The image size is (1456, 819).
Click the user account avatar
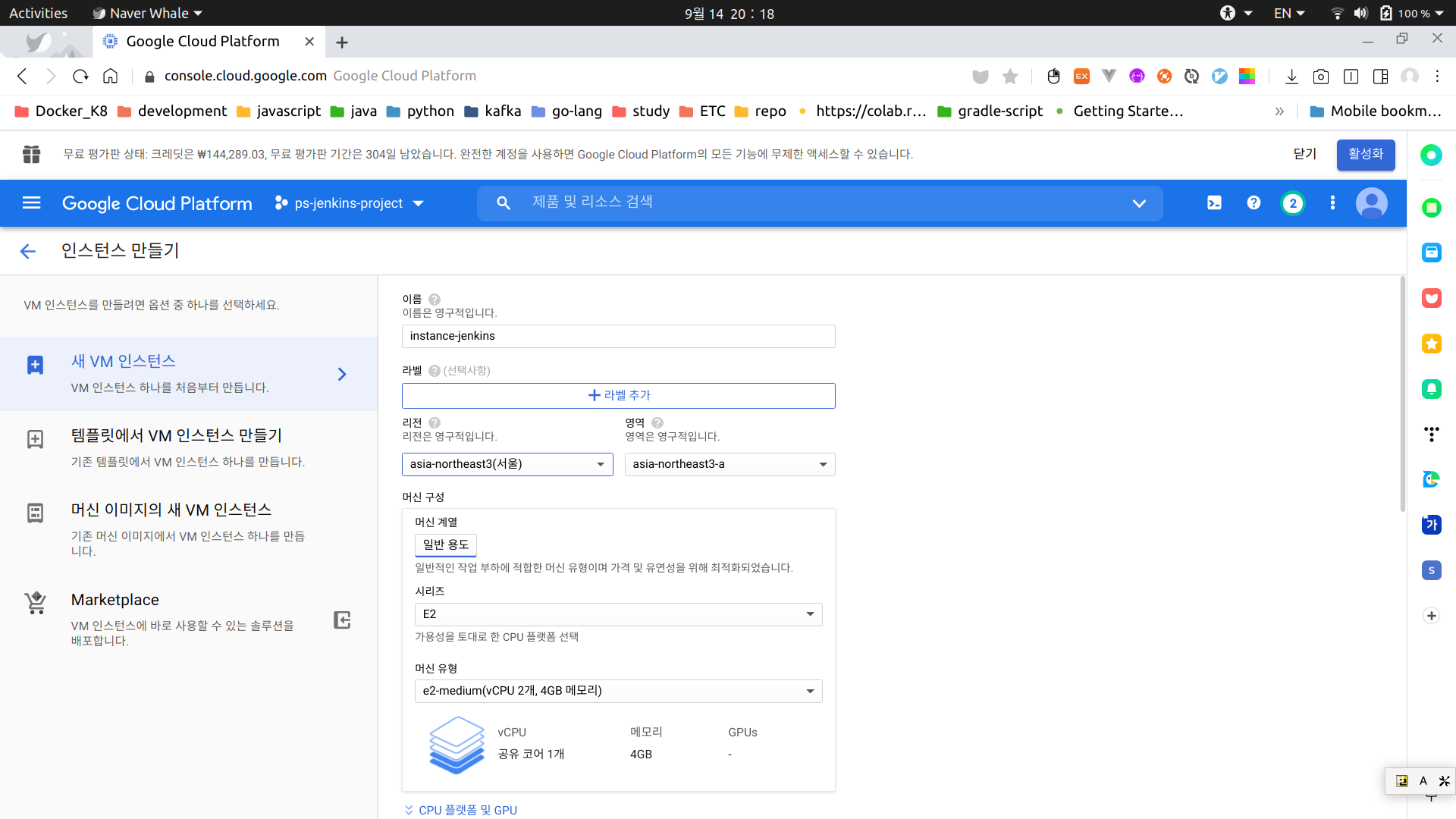pos(1371,203)
